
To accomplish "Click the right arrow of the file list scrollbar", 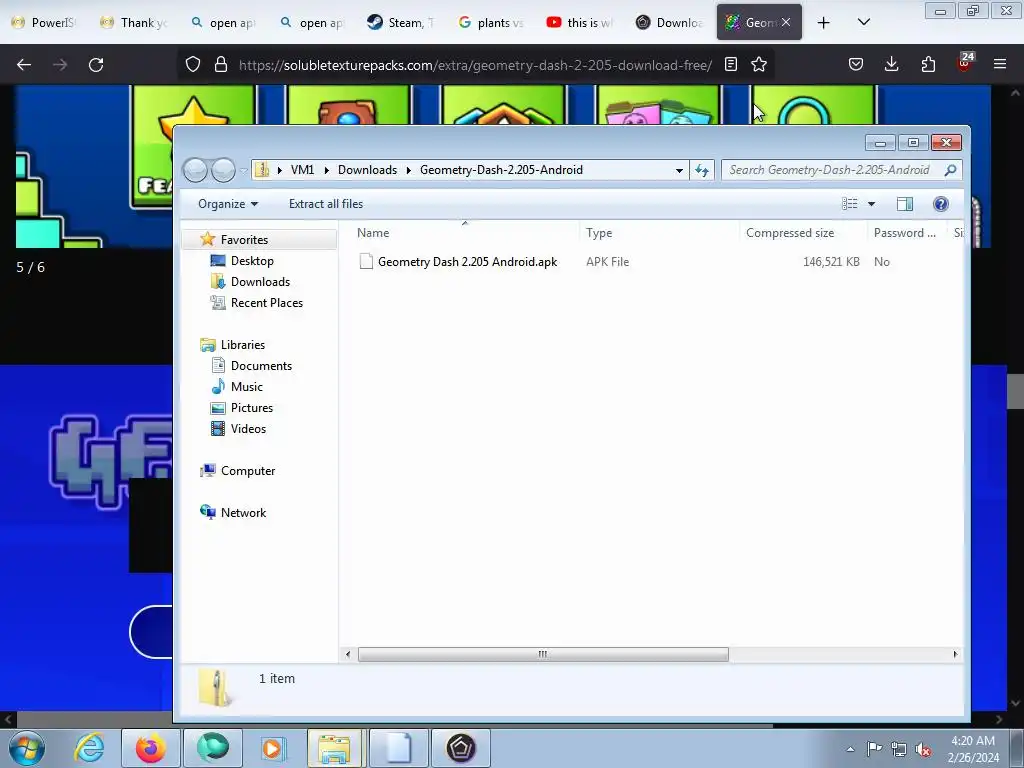I will click(x=955, y=654).
